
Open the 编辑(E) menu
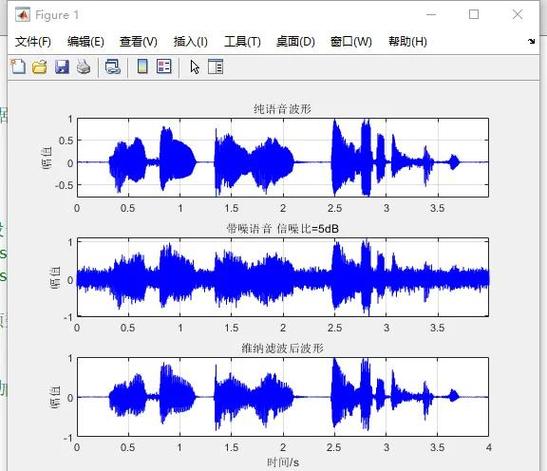pyautogui.click(x=86, y=42)
